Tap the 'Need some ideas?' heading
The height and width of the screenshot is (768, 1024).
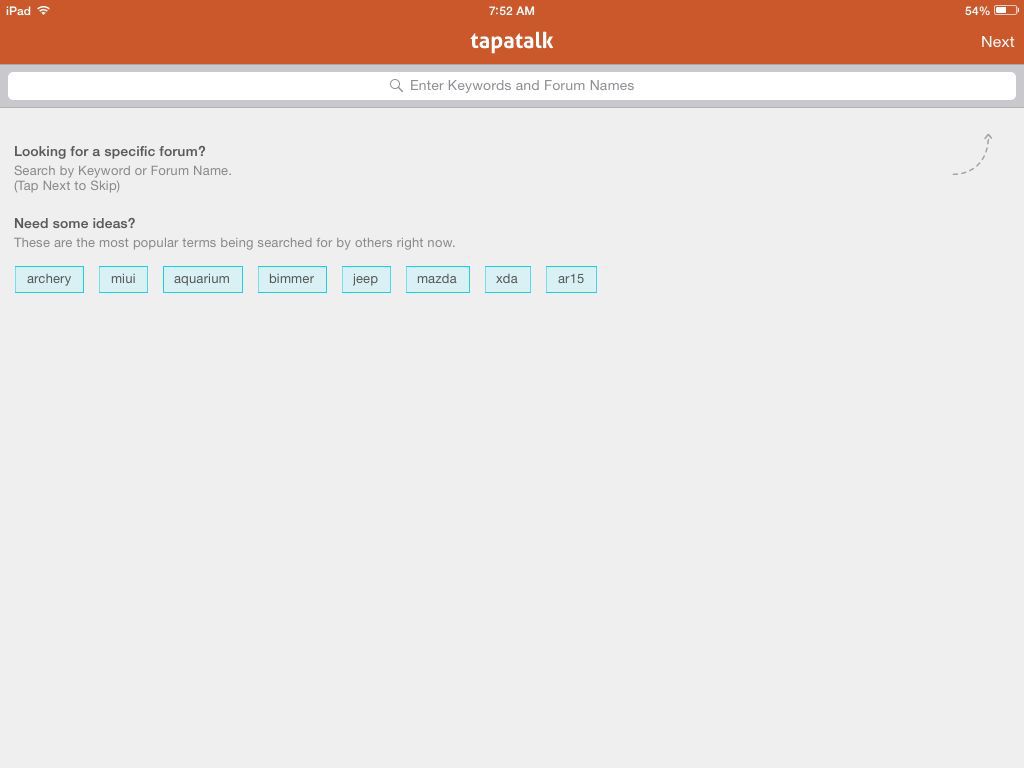coord(74,223)
